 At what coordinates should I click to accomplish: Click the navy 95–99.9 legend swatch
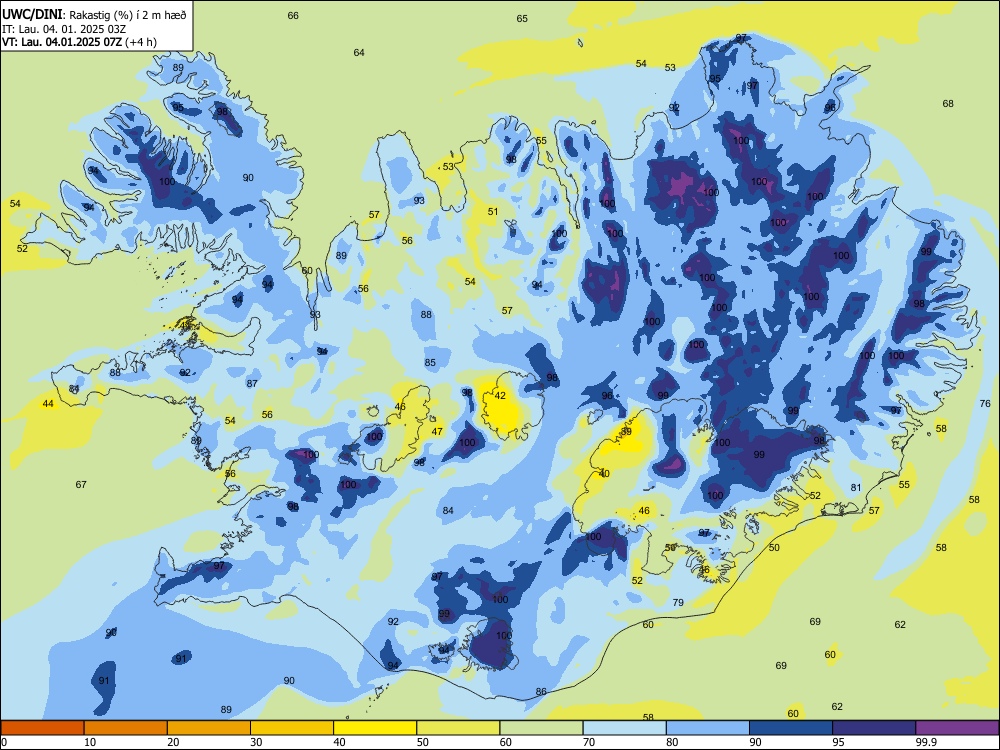[874, 728]
